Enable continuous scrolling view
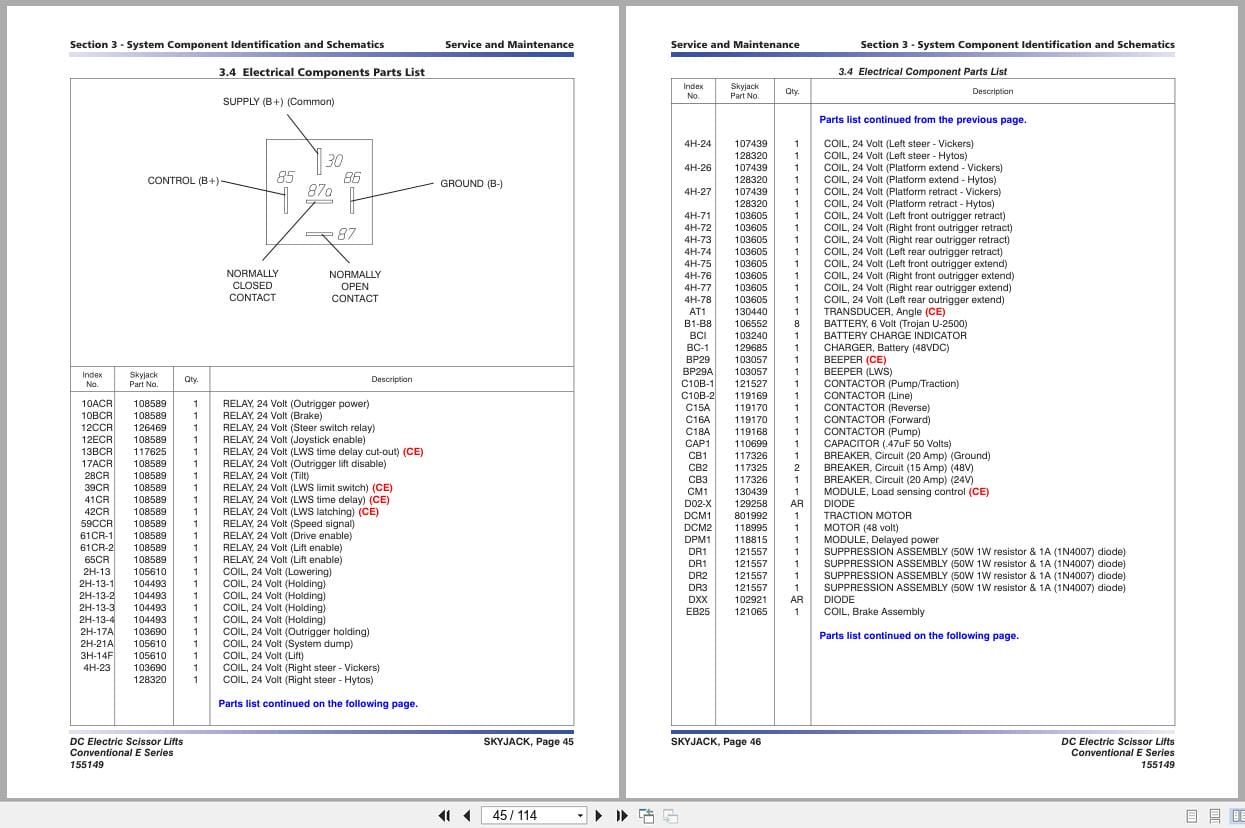Viewport: 1245px width, 828px height. (x=1214, y=815)
